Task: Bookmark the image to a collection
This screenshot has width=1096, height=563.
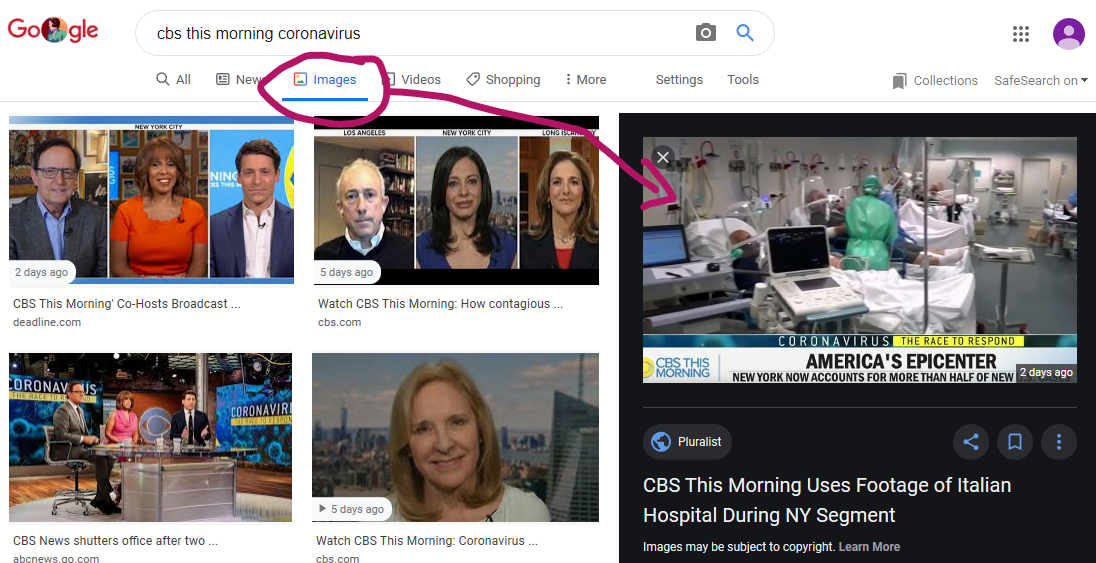Action: (x=1014, y=441)
